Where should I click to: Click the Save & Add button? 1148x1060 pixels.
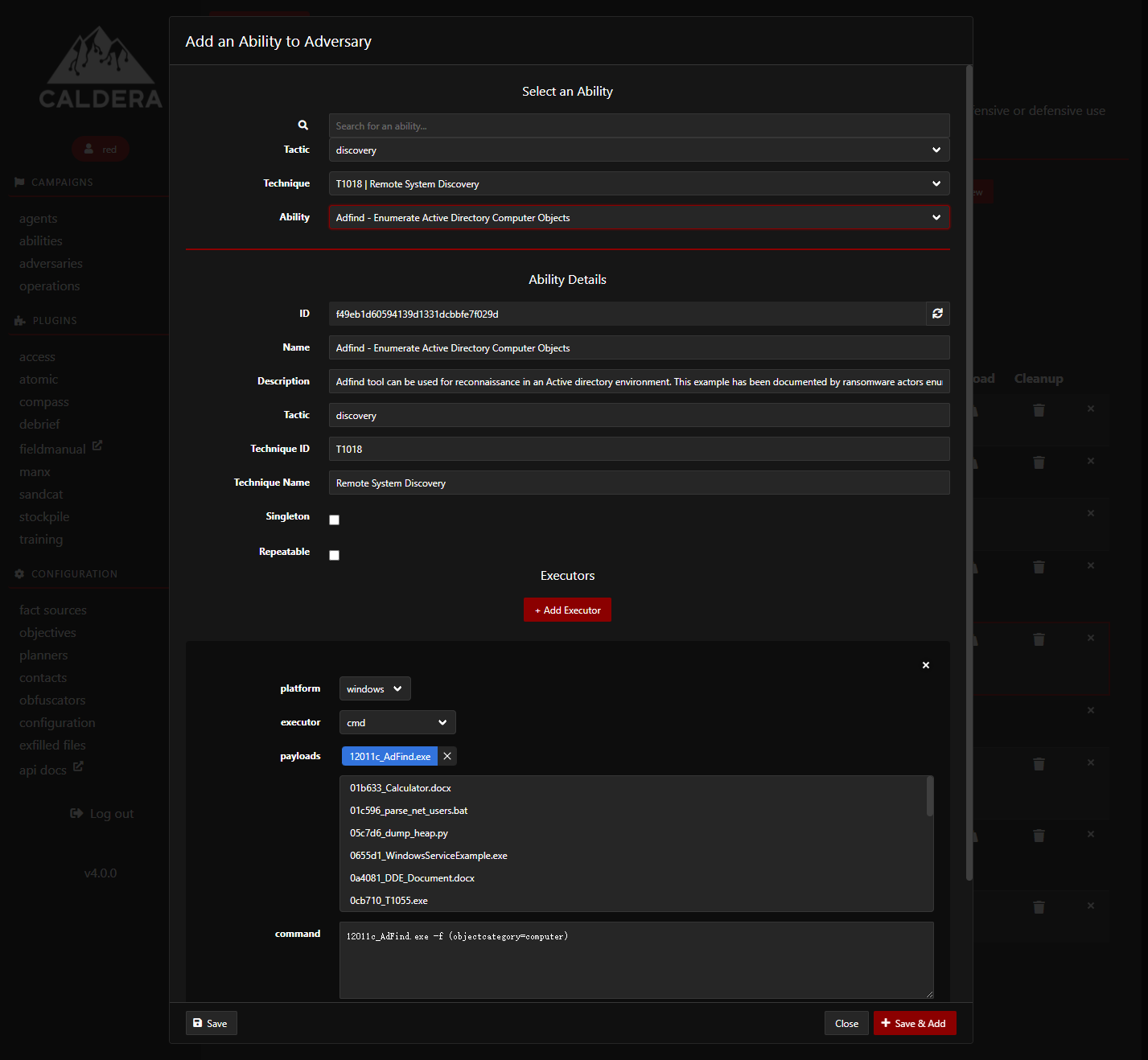click(x=915, y=1023)
